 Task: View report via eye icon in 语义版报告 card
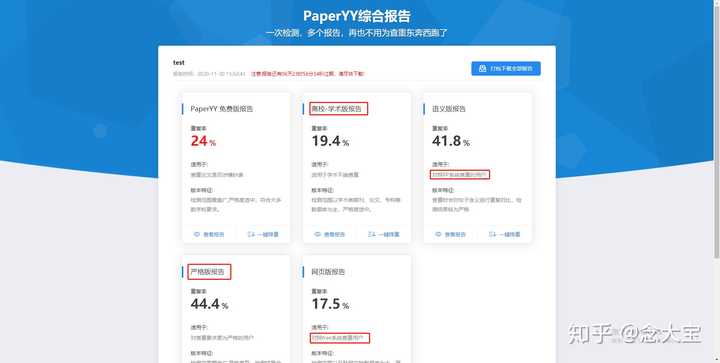[x=438, y=234]
